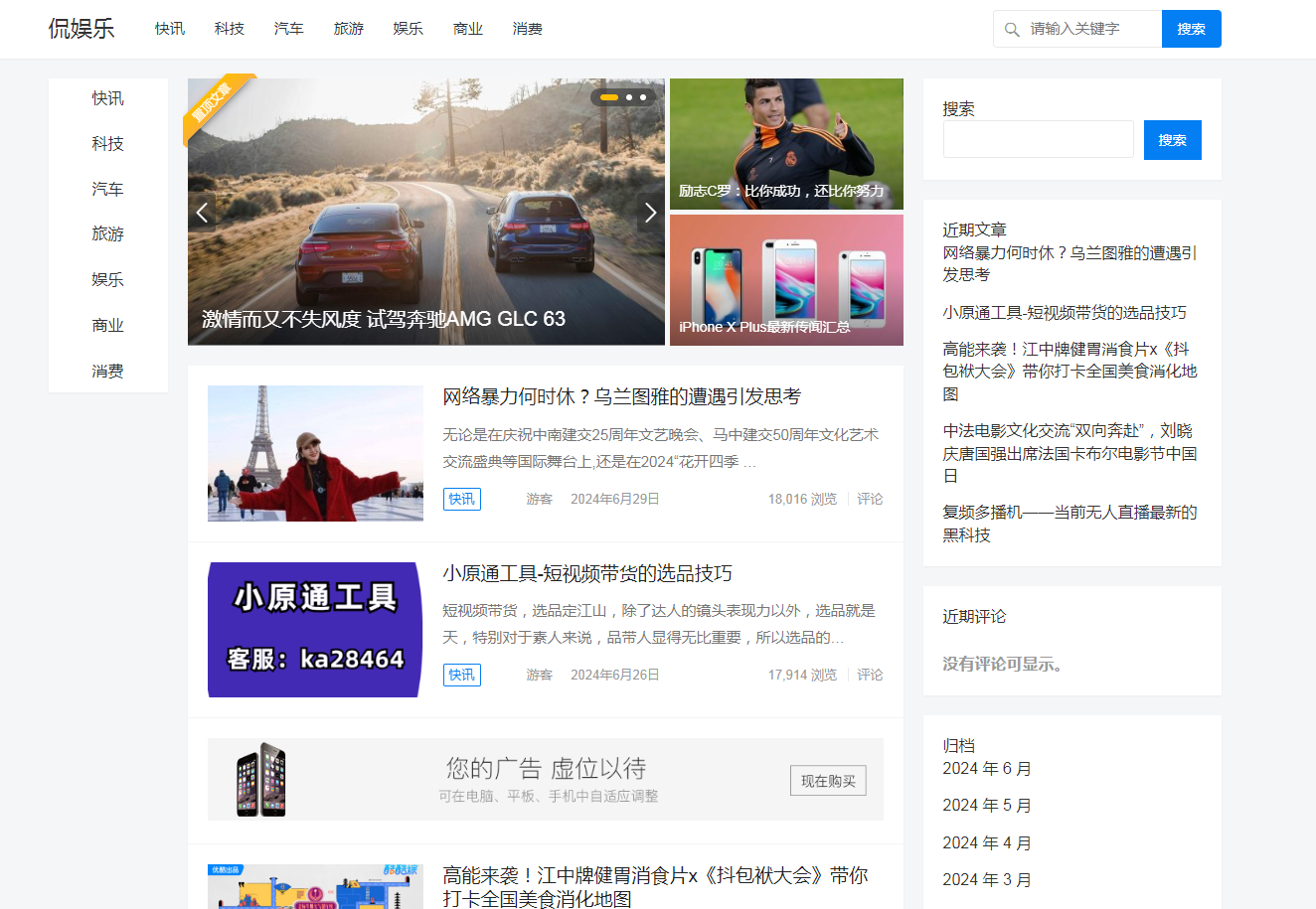Open archive 2024 年 5 月
The height and width of the screenshot is (909, 1316).
click(987, 806)
